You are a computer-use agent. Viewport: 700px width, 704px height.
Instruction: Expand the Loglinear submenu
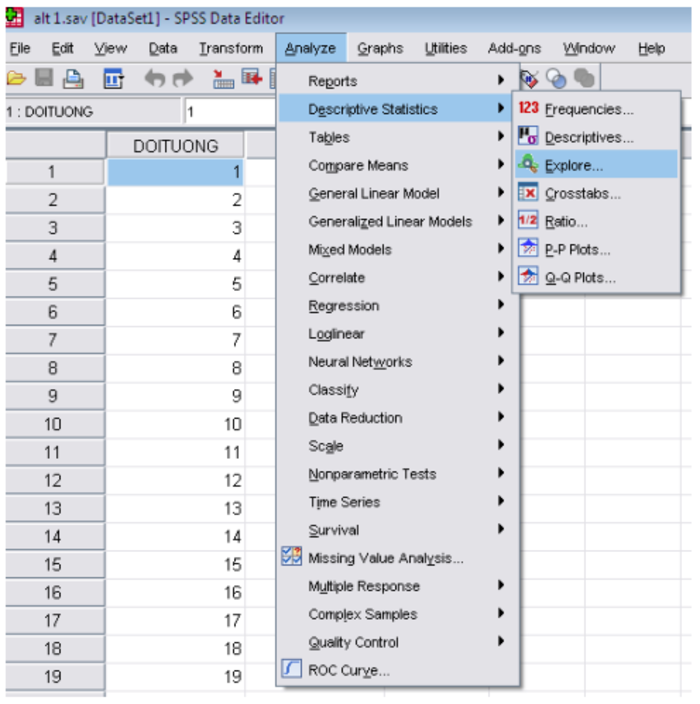coord(398,334)
